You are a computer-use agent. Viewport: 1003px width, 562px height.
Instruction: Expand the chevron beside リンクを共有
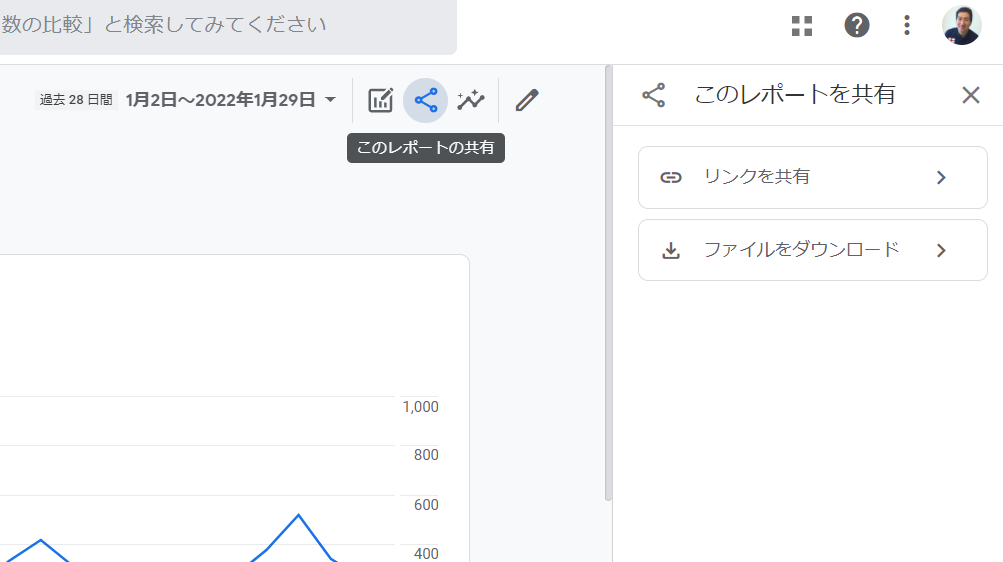[x=941, y=178]
